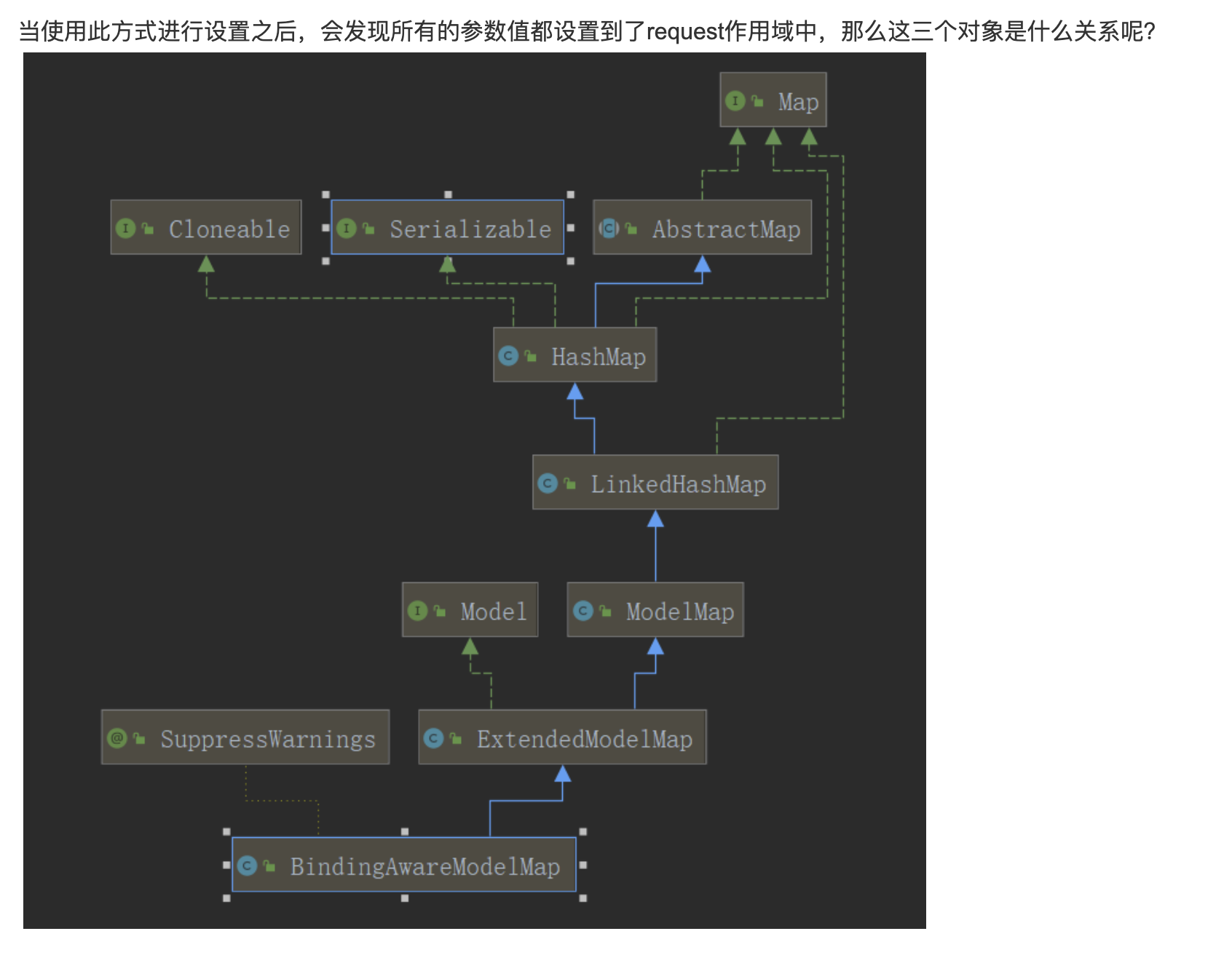Click the interface icon on the Serializable node
The image size is (1232, 974).
[347, 229]
